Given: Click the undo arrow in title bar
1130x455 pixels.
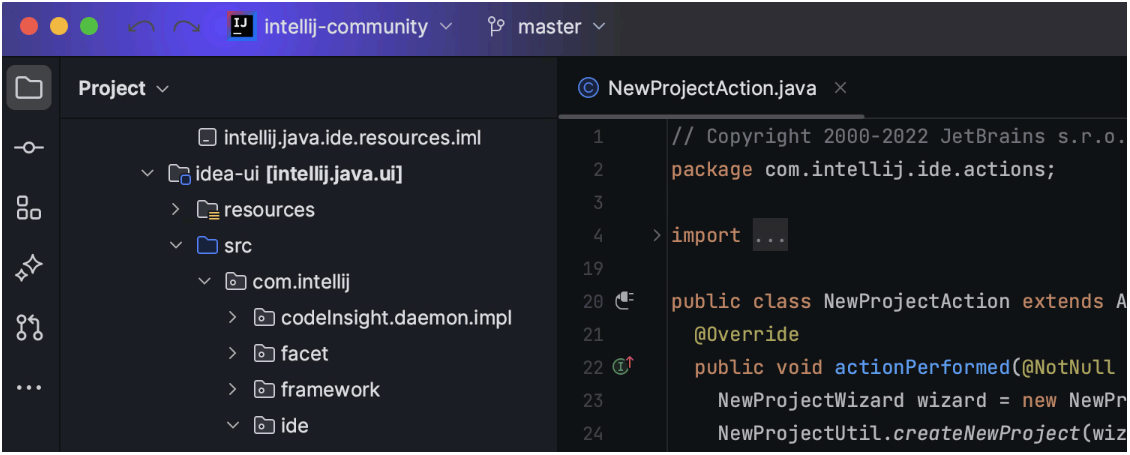Looking at the screenshot, I should [x=141, y=27].
